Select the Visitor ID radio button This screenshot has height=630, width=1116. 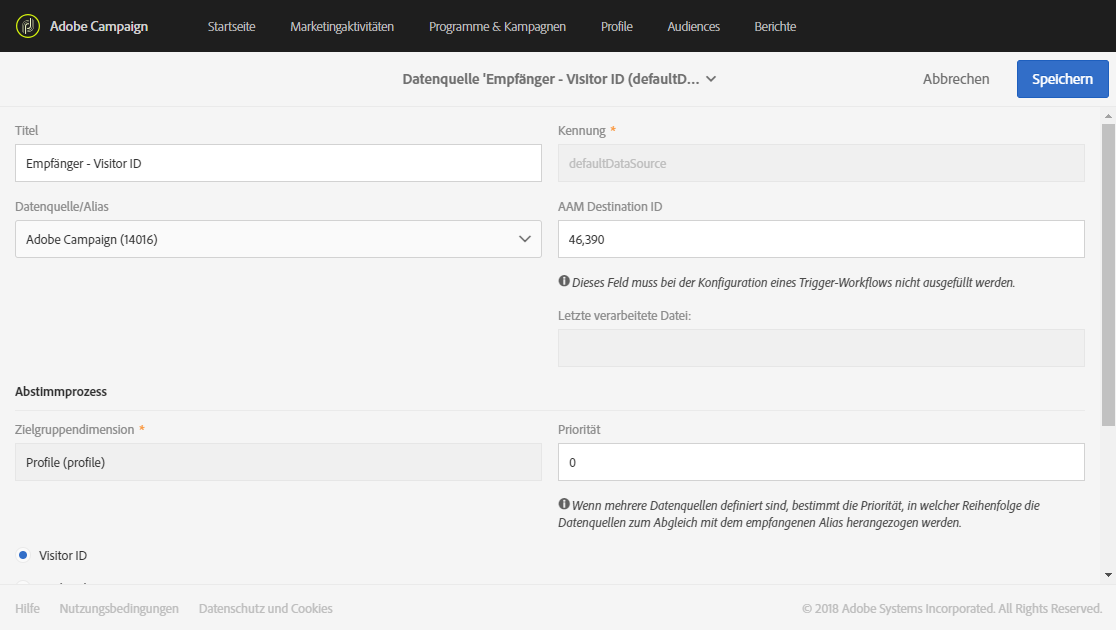coord(23,555)
